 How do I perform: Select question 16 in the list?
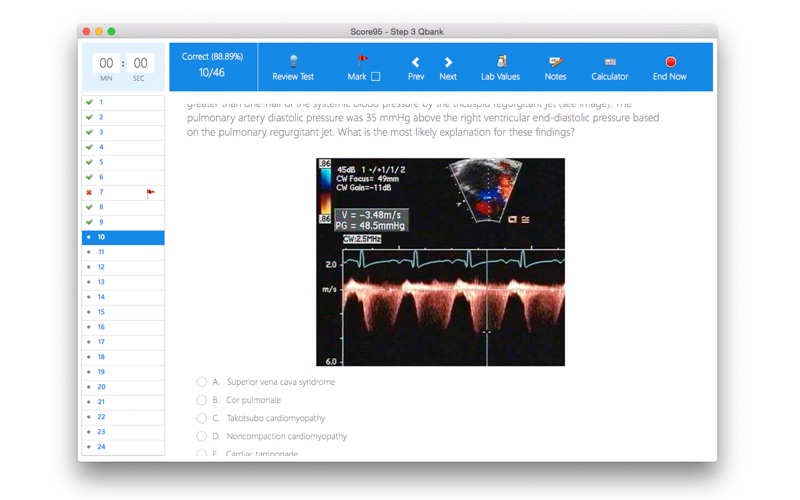coord(123,327)
